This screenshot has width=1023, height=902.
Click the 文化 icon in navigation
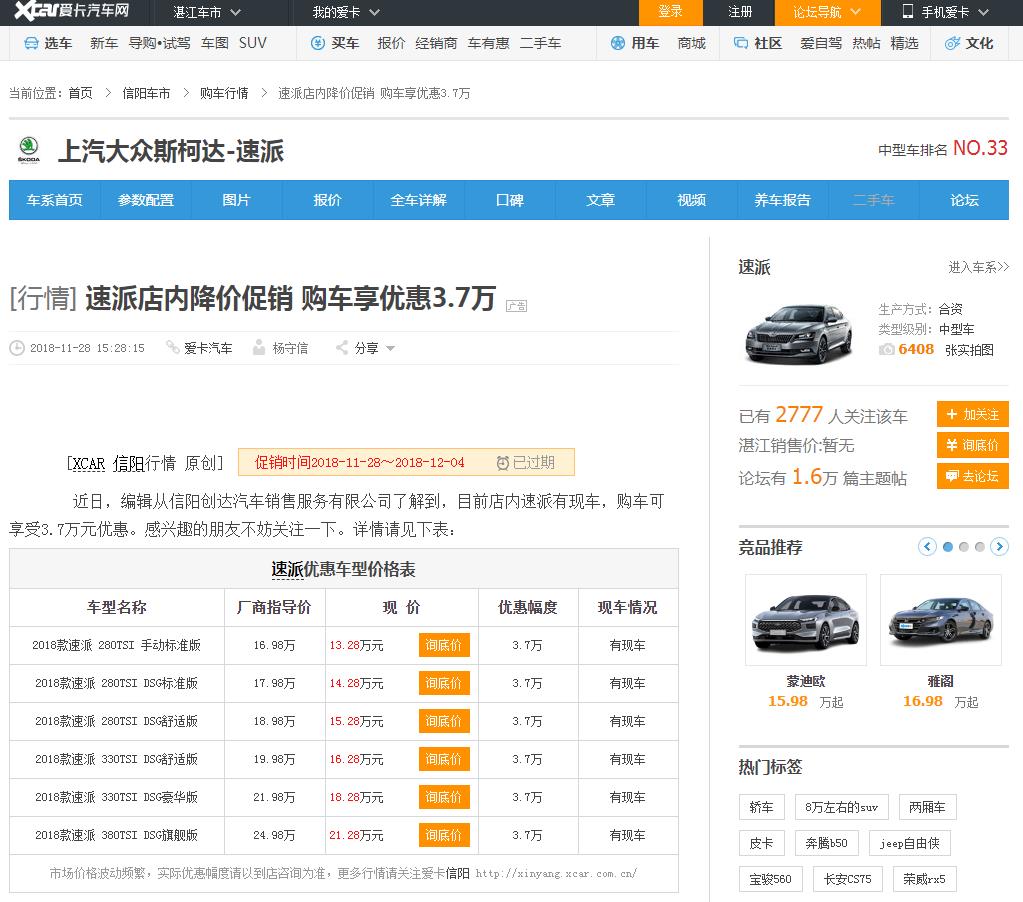pyautogui.click(x=953, y=44)
